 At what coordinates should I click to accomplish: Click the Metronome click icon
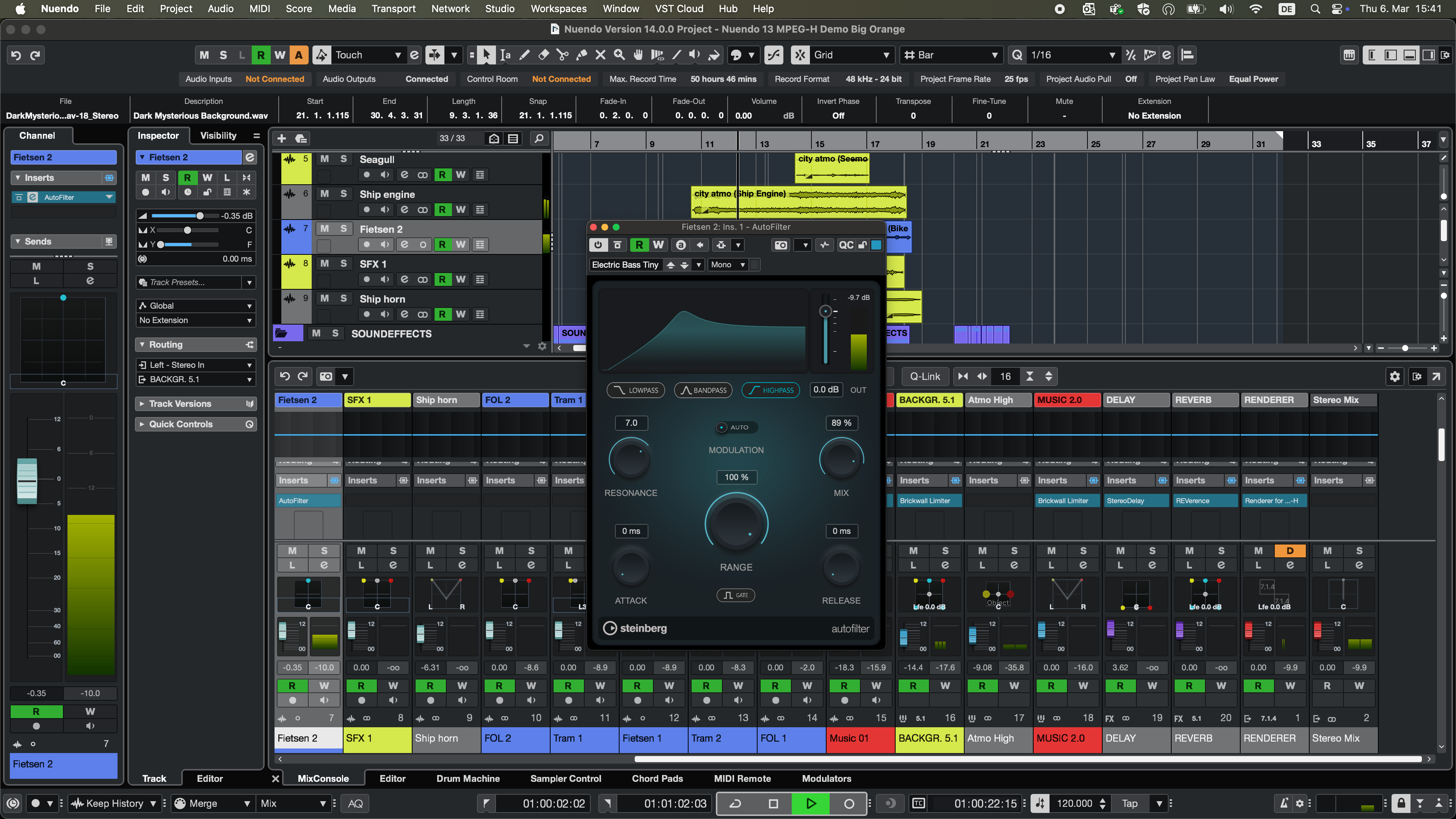point(1284,803)
